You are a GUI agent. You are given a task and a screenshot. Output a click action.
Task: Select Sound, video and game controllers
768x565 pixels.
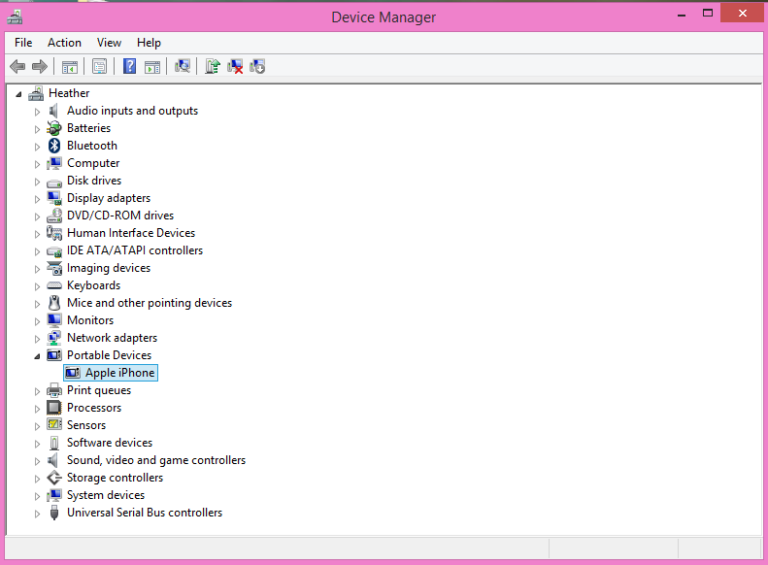[x=156, y=460]
